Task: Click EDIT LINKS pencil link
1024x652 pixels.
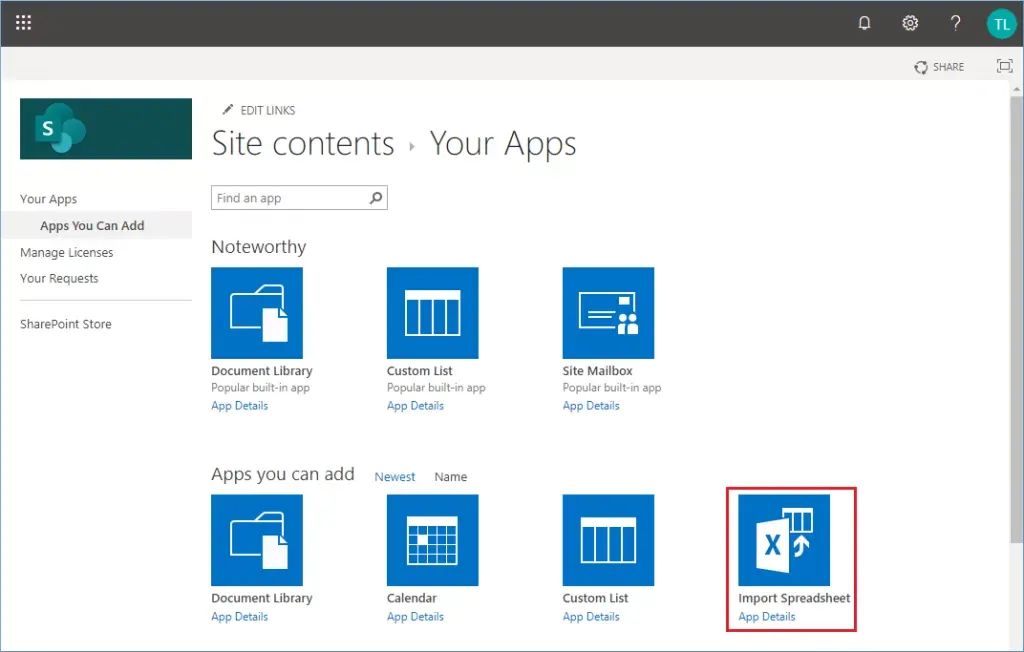Action: coord(259,110)
